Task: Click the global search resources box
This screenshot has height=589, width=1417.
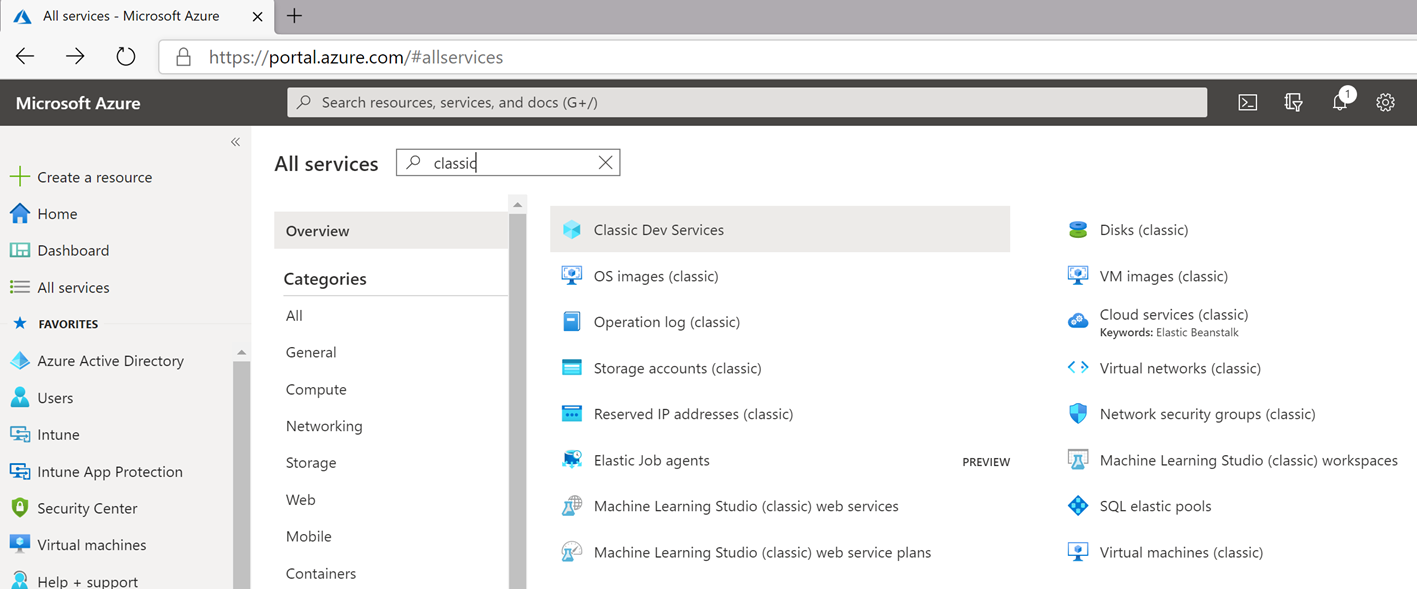Action: click(746, 102)
